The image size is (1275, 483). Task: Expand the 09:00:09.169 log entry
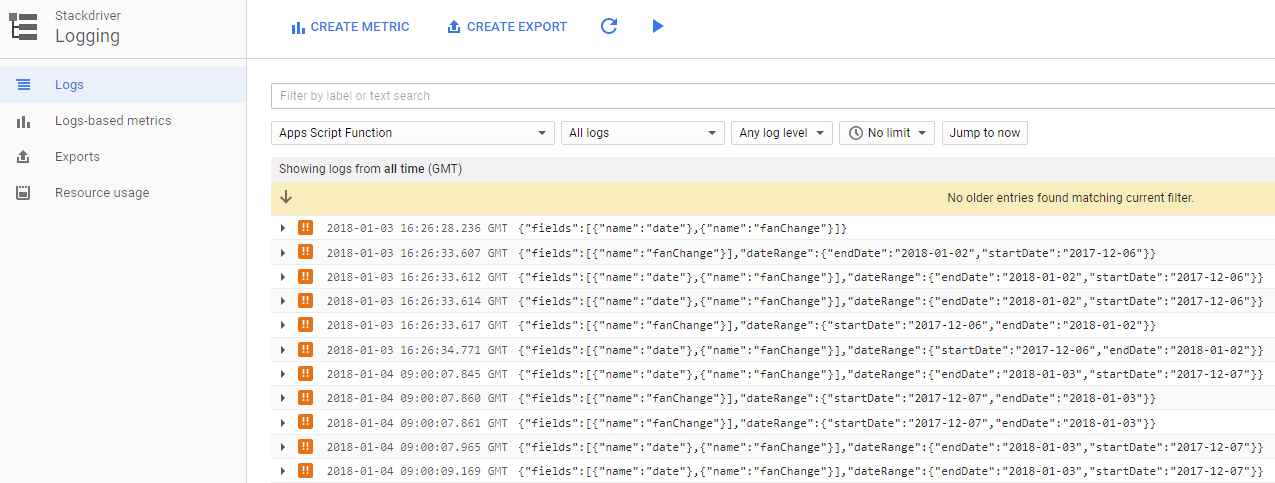point(284,471)
